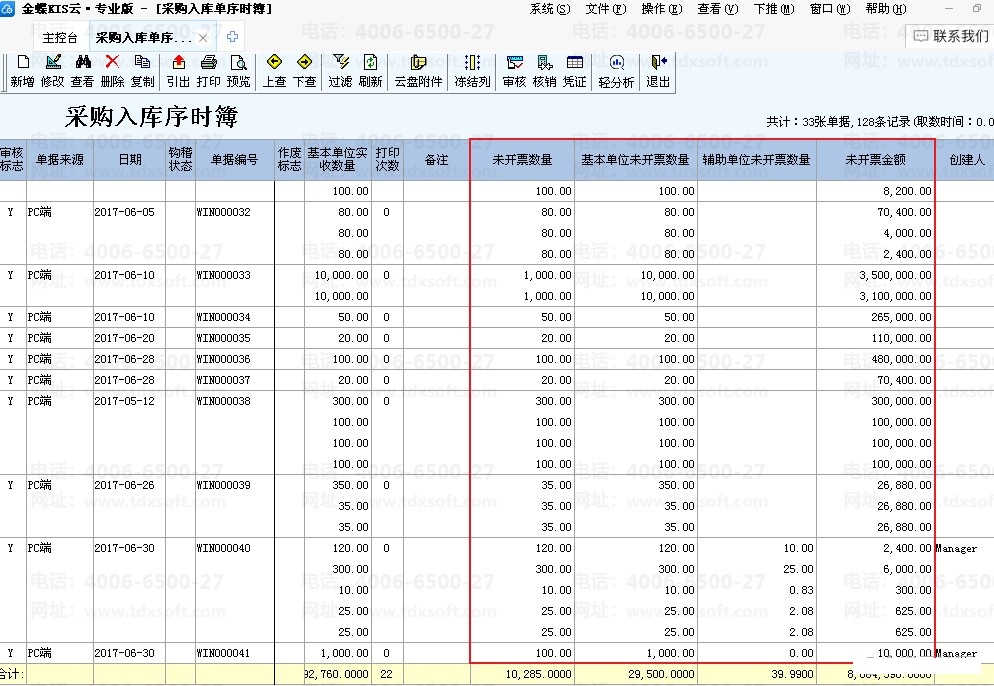
Task: Click the 核销 (Write-off) toolbar icon
Action: pos(545,62)
